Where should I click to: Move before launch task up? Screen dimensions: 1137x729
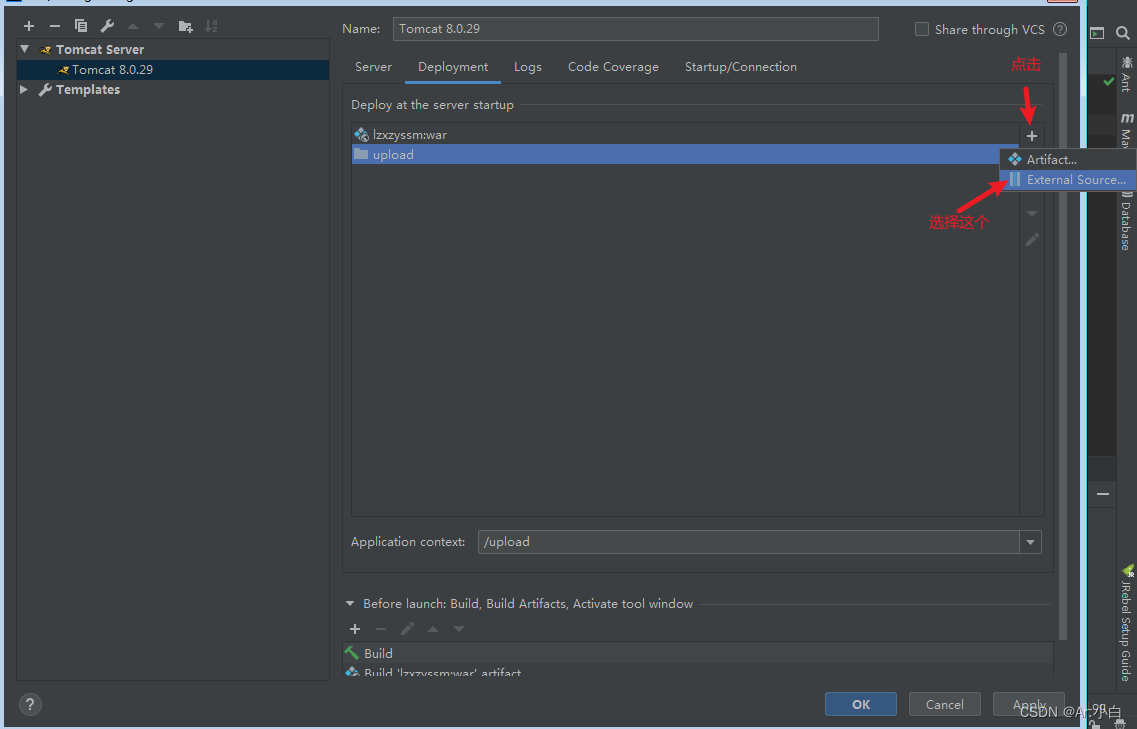click(x=433, y=629)
